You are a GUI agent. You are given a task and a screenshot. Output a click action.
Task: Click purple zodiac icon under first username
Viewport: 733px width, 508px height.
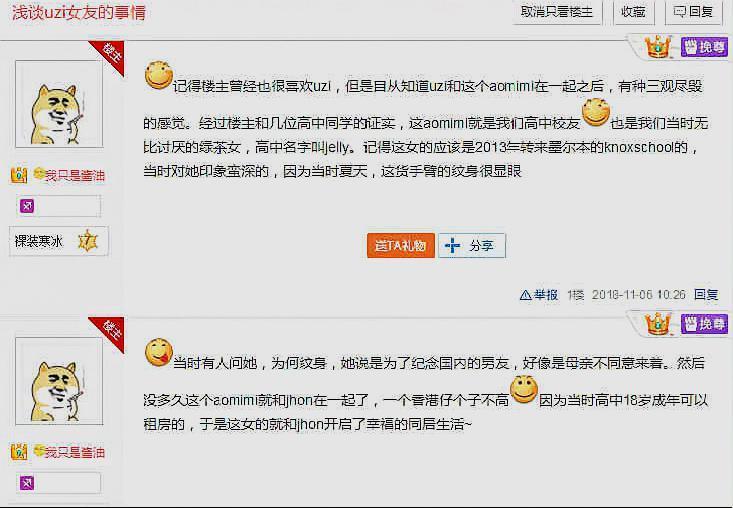[27, 206]
